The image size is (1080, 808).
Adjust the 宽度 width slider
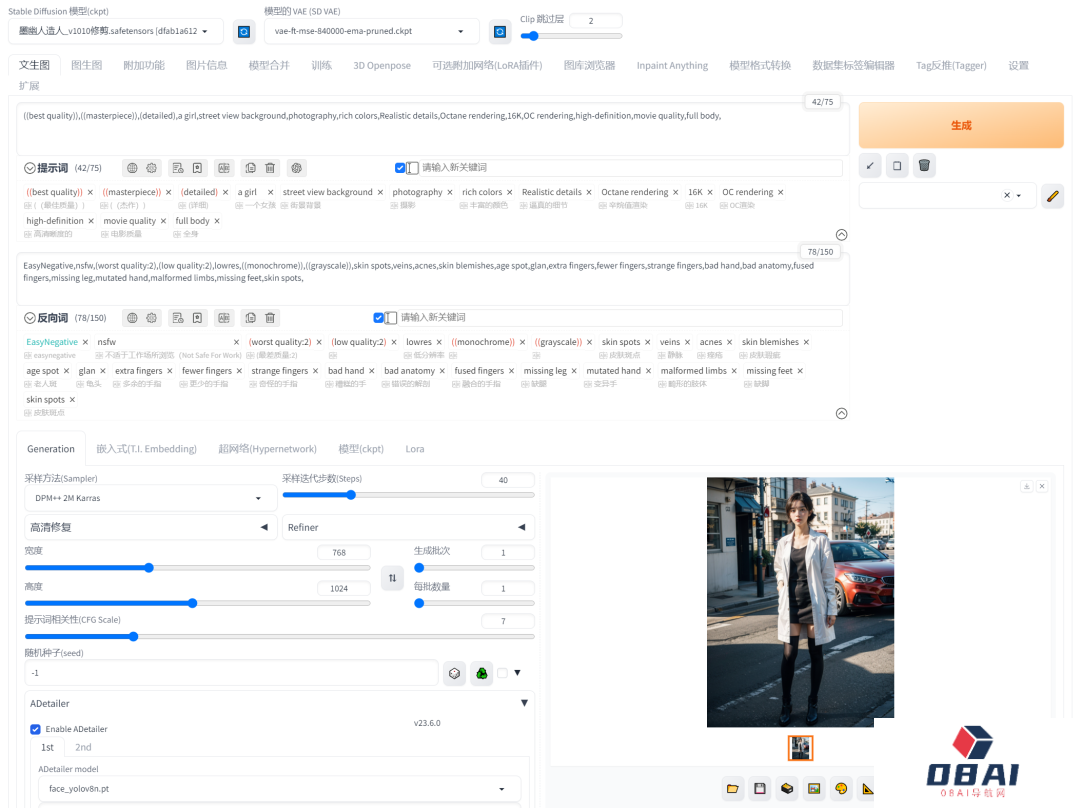pos(198,568)
